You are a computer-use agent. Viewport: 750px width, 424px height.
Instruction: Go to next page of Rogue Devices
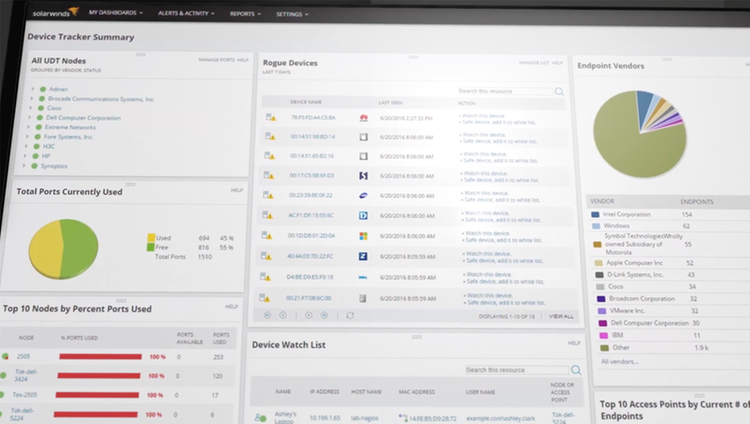point(309,315)
